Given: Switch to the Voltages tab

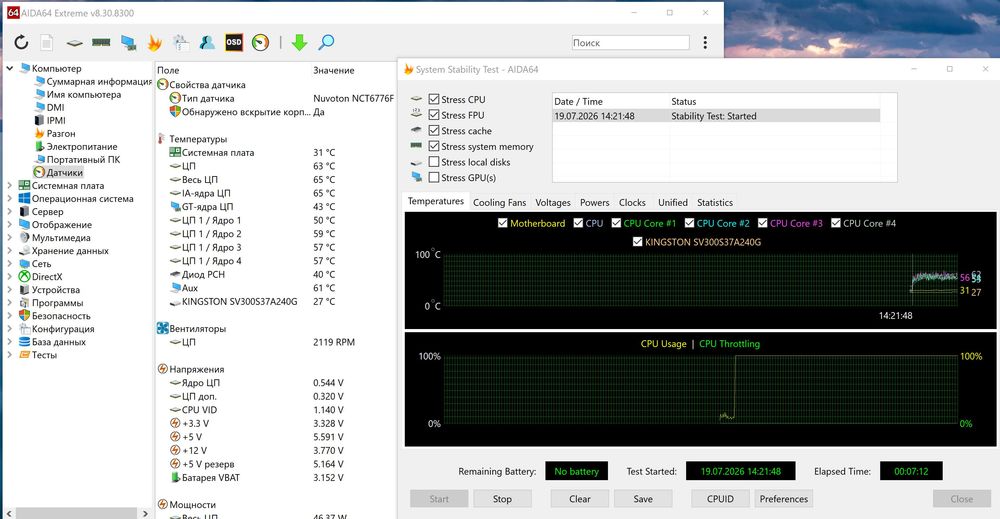Looking at the screenshot, I should pos(553,202).
